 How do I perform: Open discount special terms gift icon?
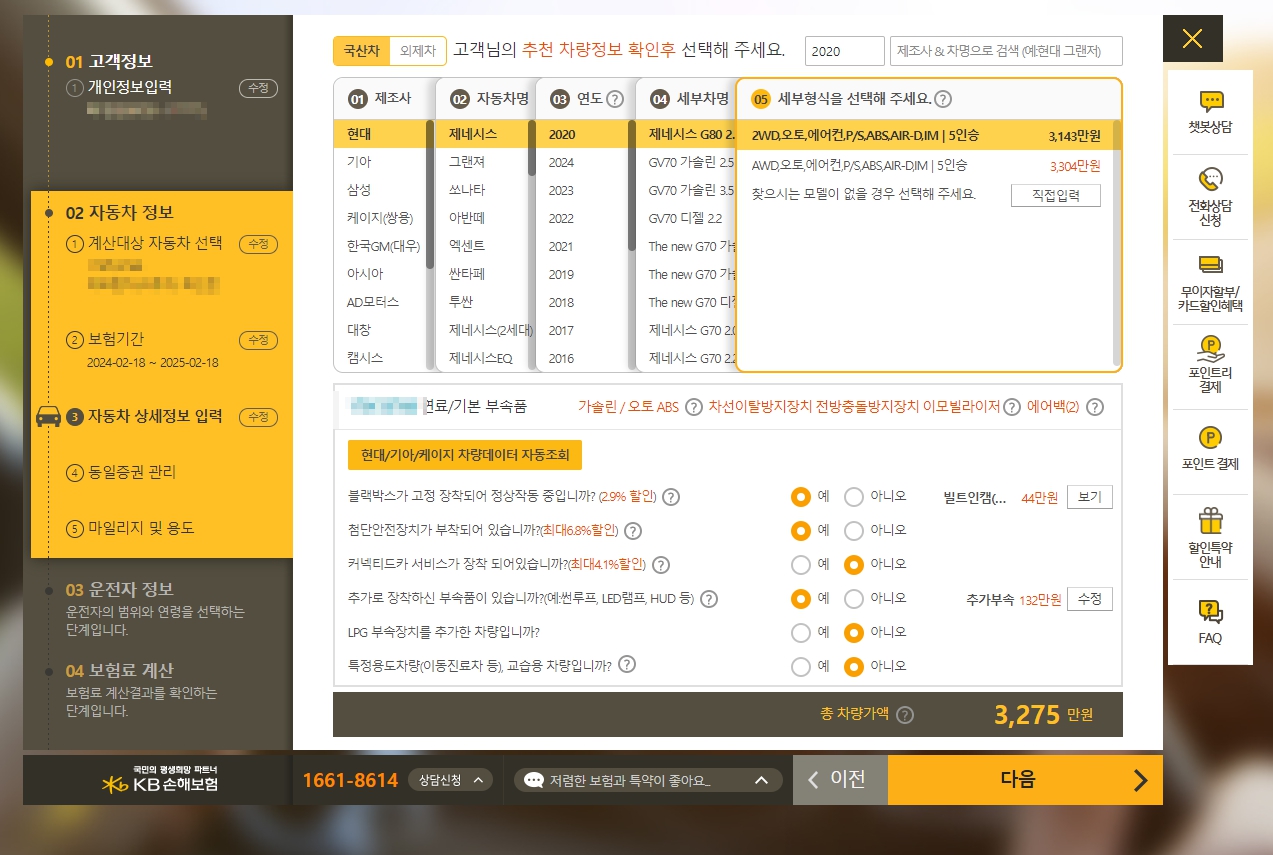(1211, 520)
